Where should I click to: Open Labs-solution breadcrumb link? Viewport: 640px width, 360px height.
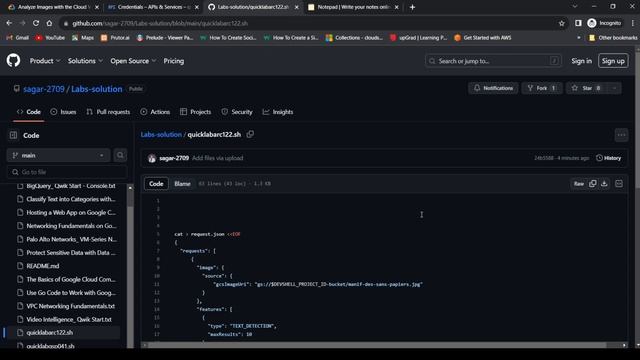(x=161, y=134)
